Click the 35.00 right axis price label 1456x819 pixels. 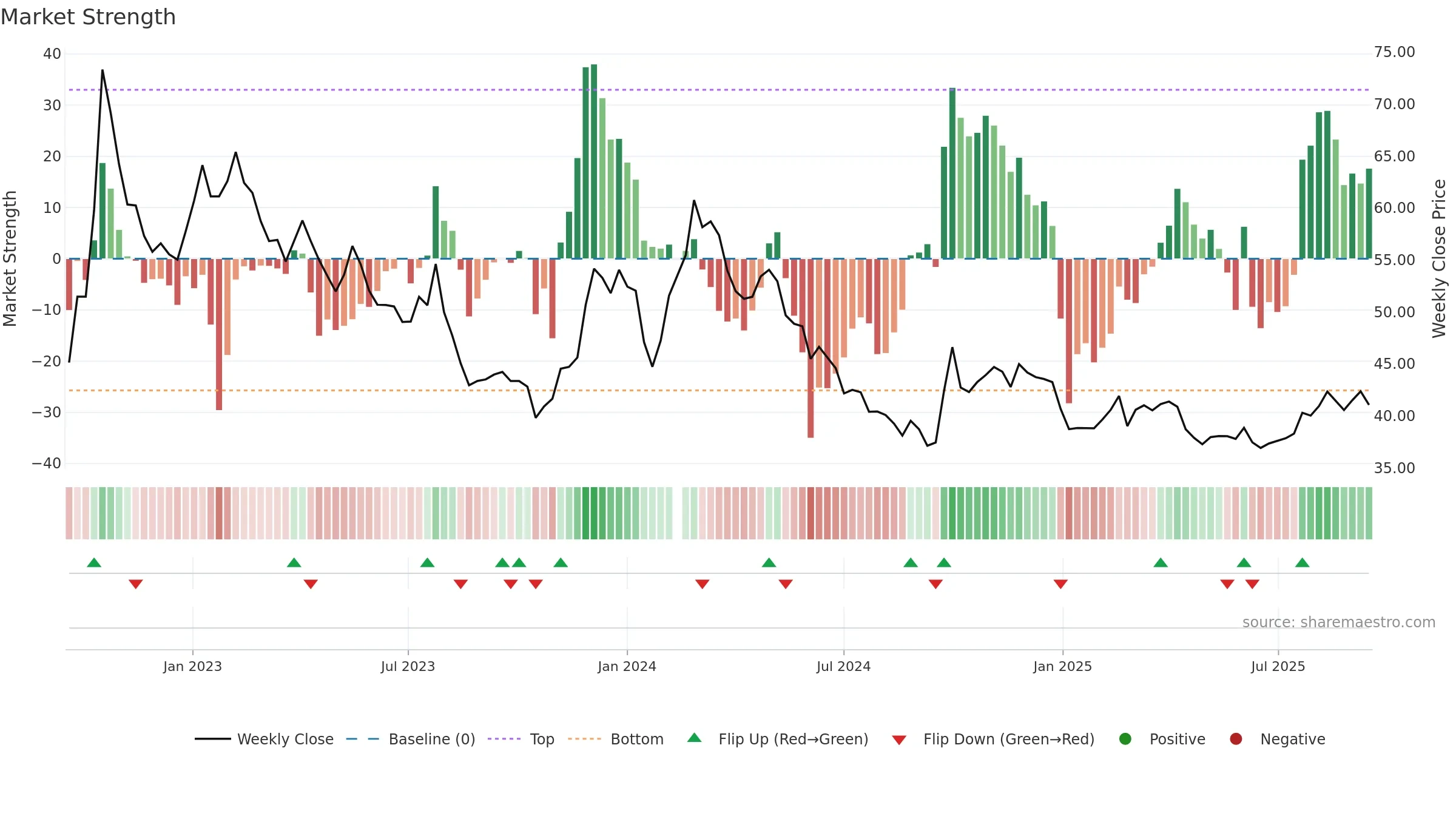pos(1394,468)
